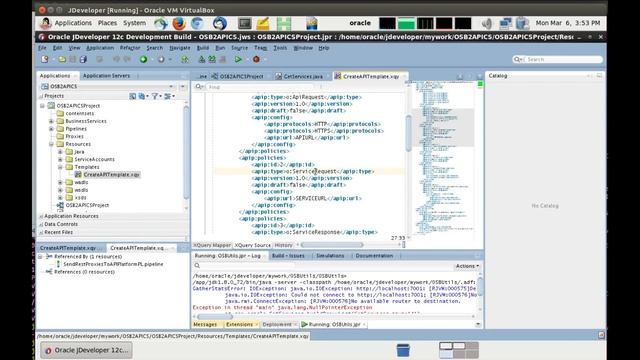Expand the Data Controls section
The image size is (640, 360).
coord(41,224)
